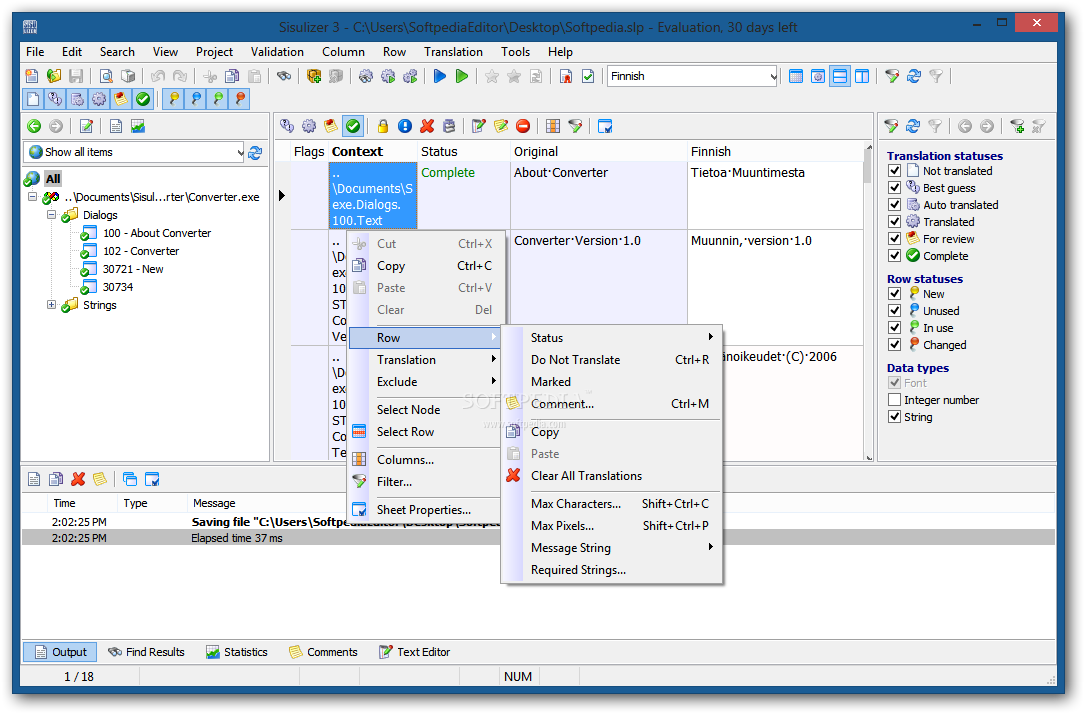Switch to the Statistics tab
Image resolution: width=1085 pixels, height=714 pixels.
pyautogui.click(x=237, y=652)
